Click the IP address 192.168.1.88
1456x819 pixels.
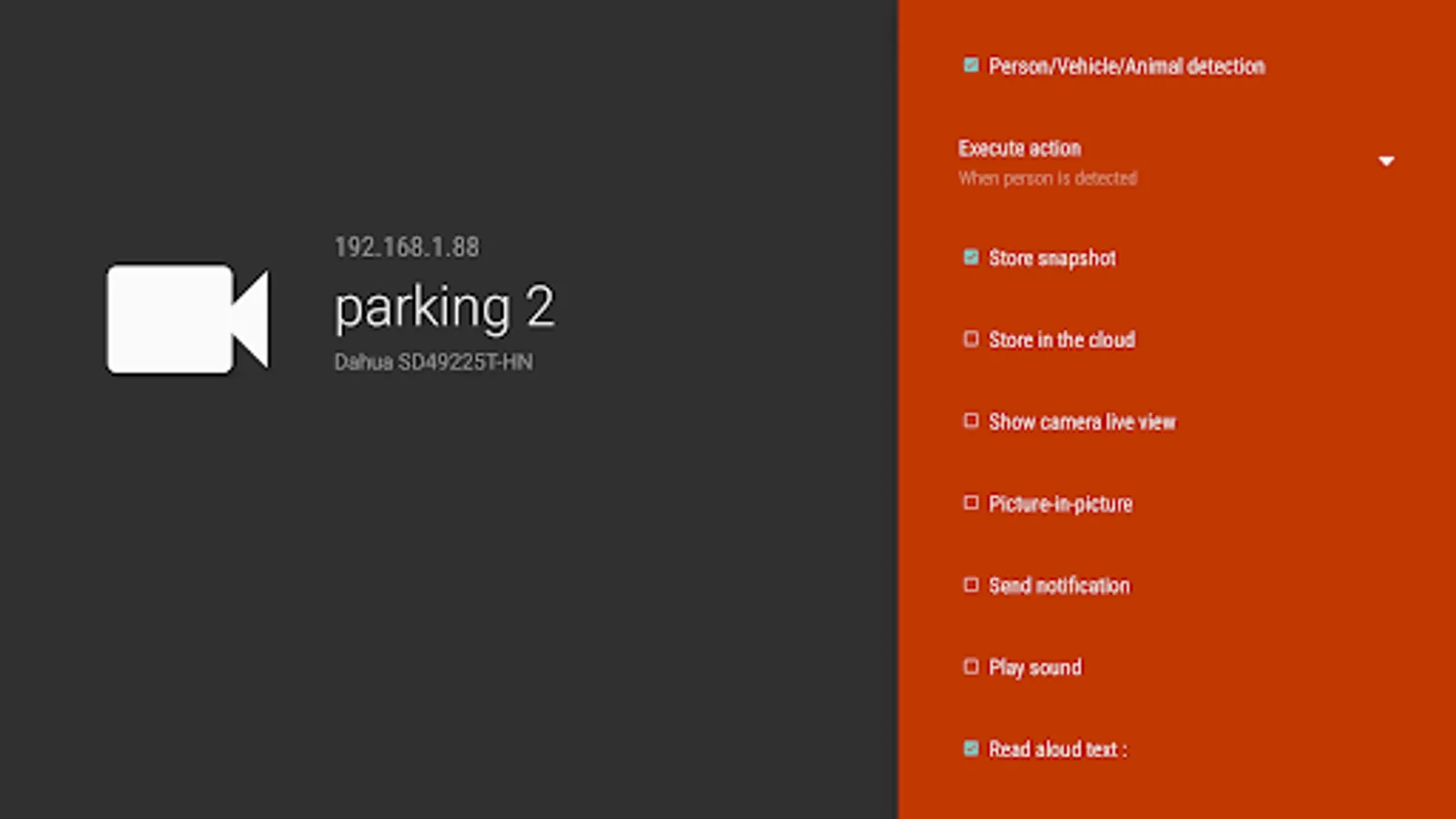(406, 247)
